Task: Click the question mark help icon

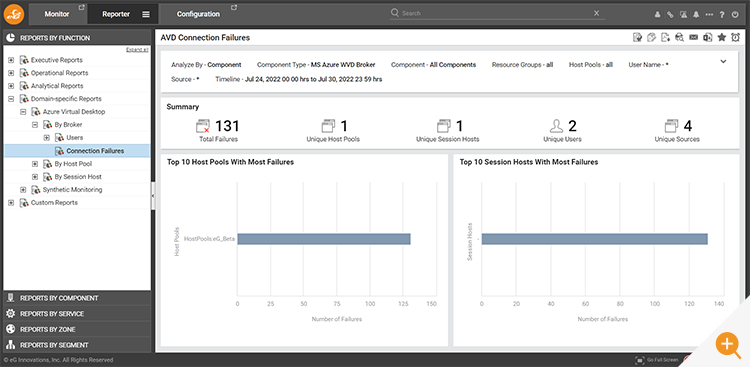Action: (x=722, y=14)
